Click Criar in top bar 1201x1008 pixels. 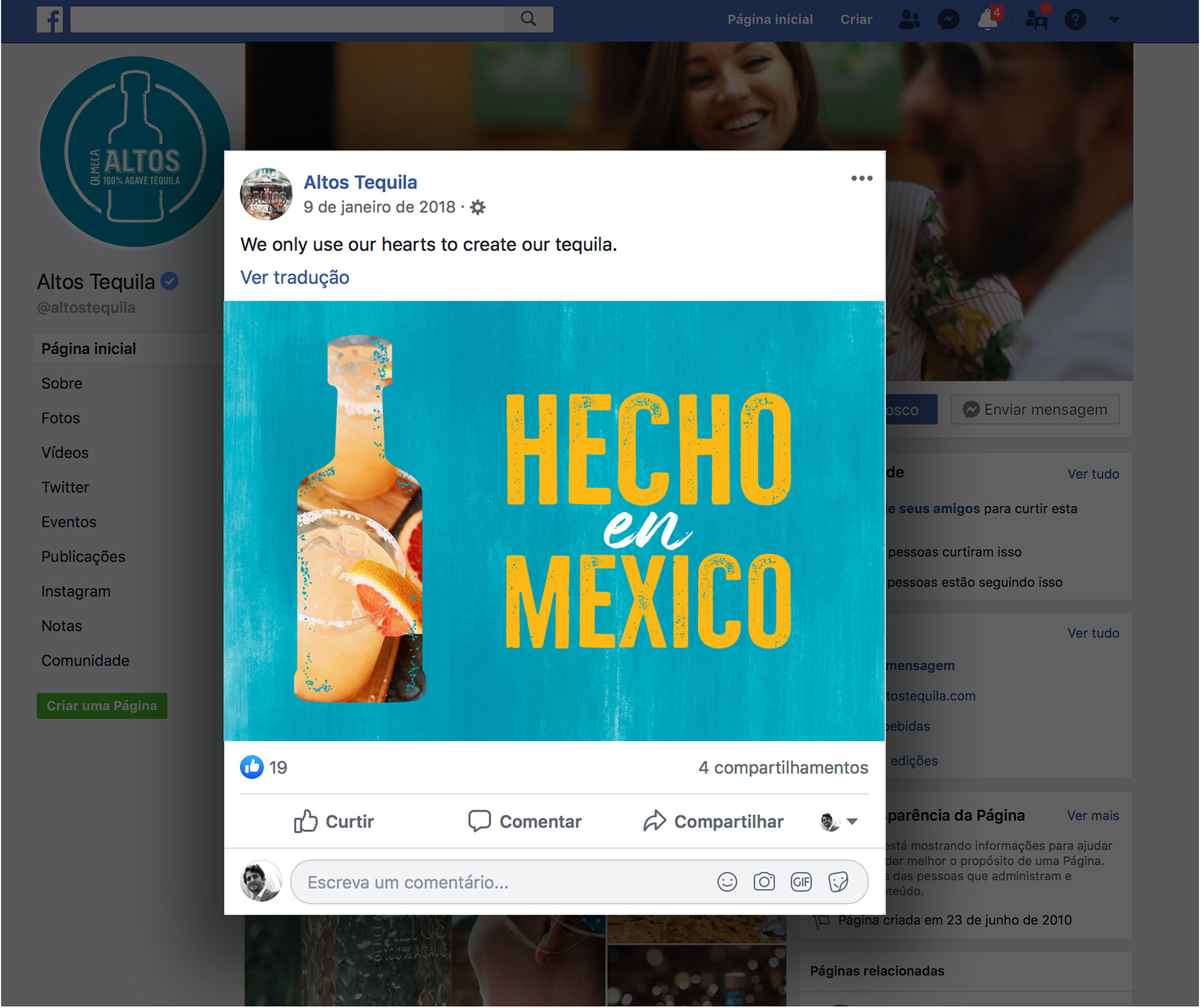pyautogui.click(x=856, y=19)
